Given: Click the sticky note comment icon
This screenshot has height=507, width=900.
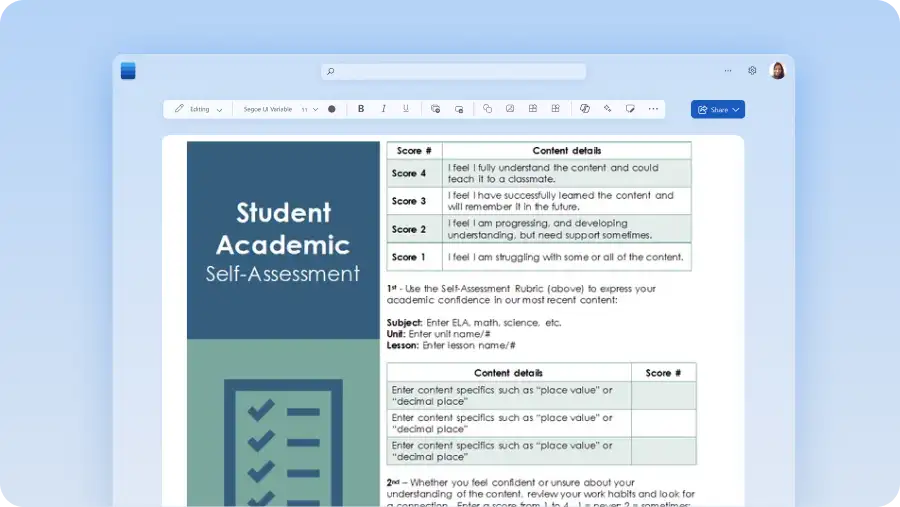Looking at the screenshot, I should pyautogui.click(x=630, y=109).
